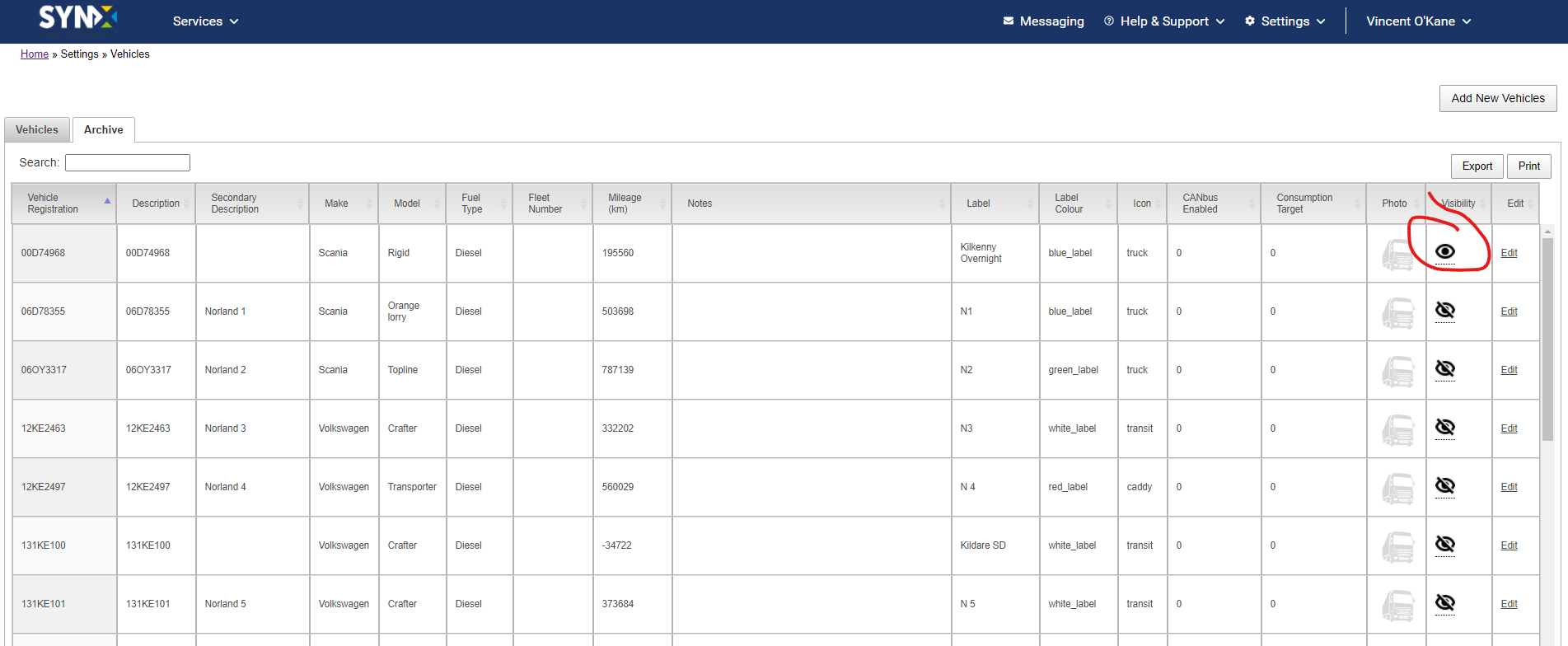The image size is (1568, 646).
Task: Click the Settings gear icon
Action: point(1250,21)
